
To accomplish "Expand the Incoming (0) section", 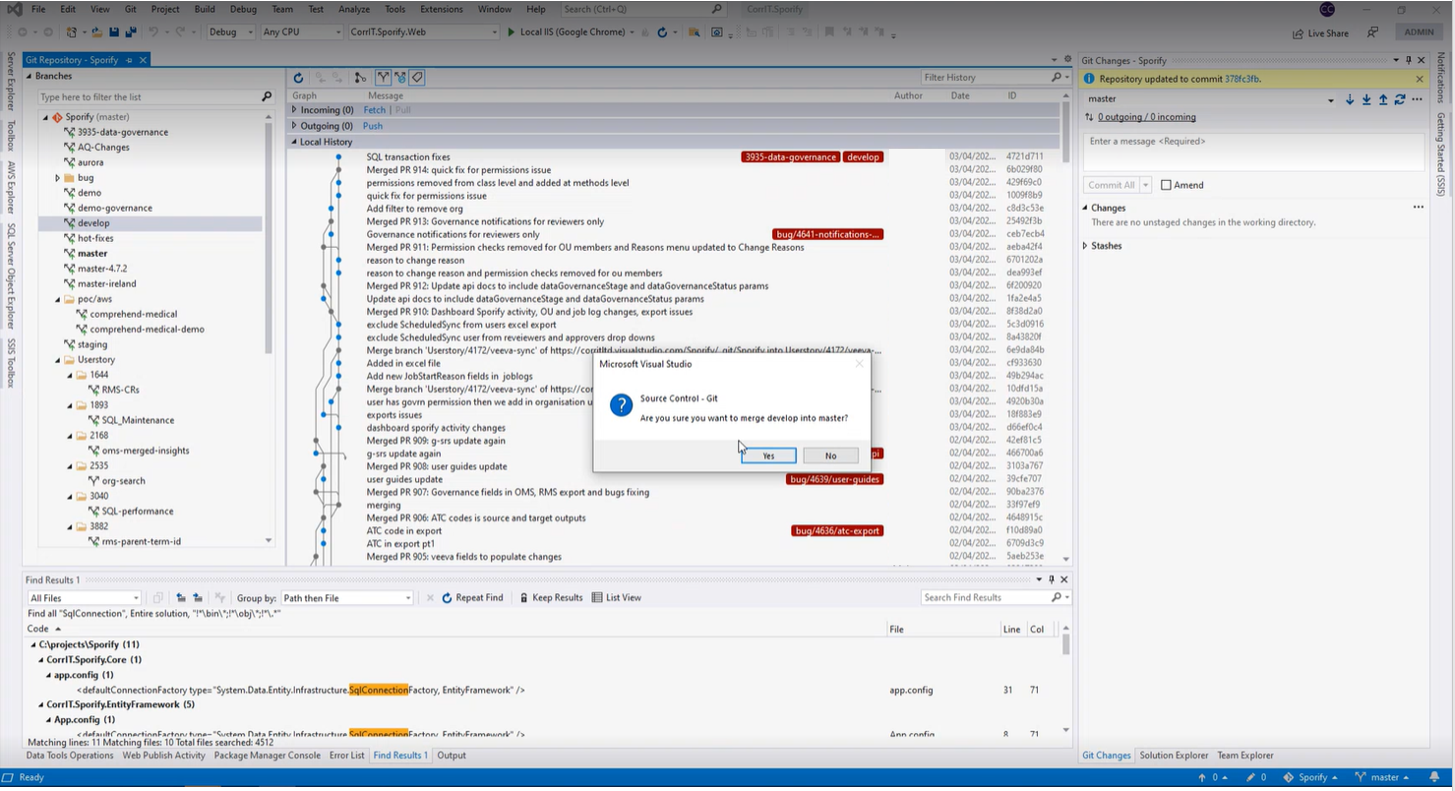I will [294, 110].
